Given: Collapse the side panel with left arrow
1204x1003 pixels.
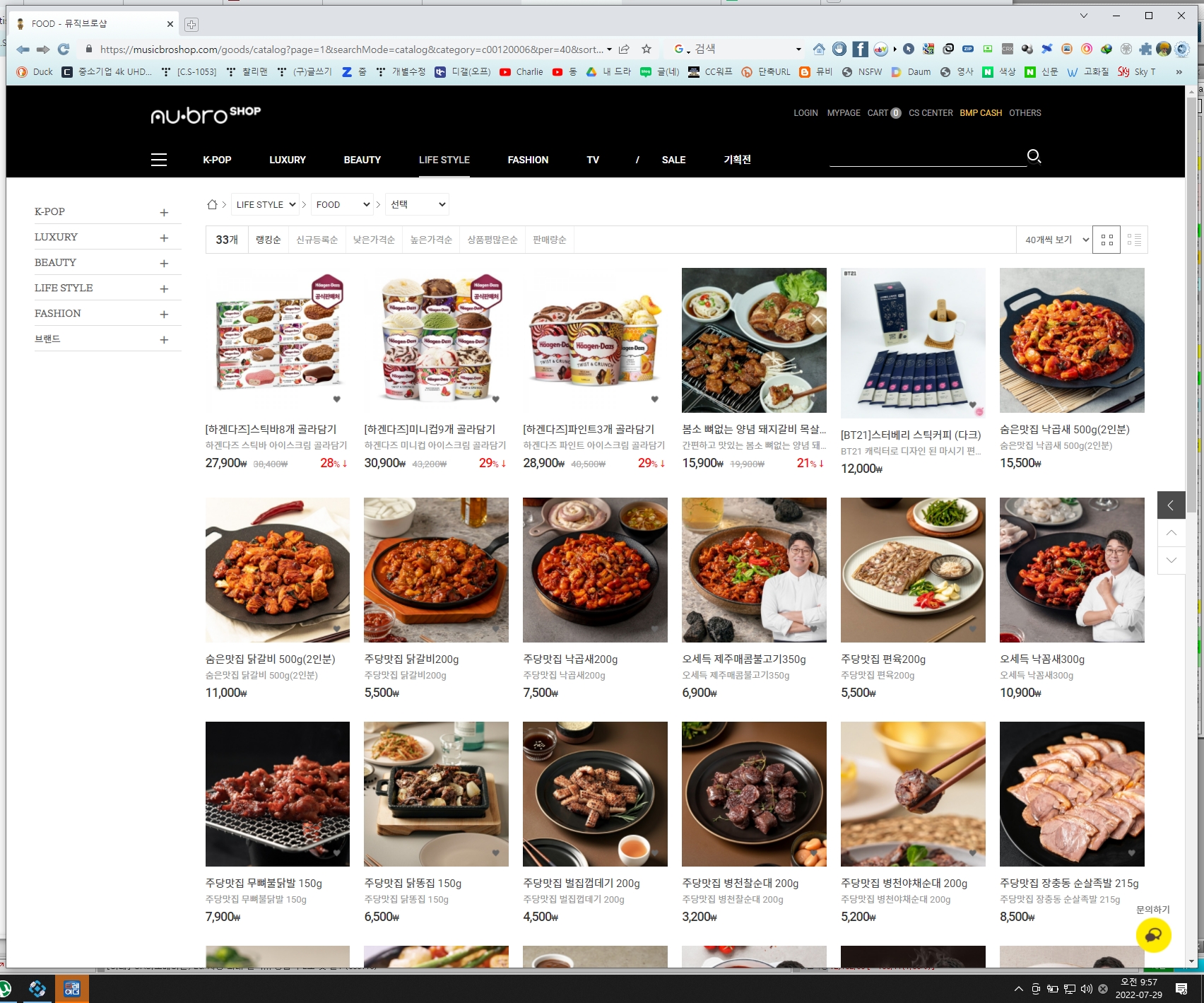Looking at the screenshot, I should click(1171, 505).
